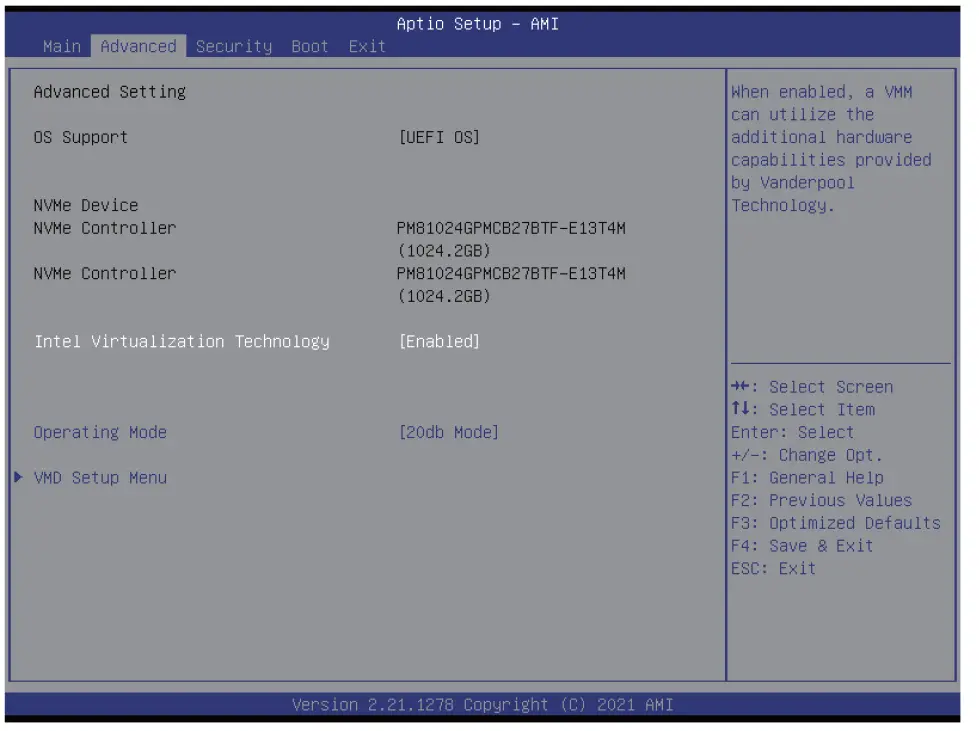Switch to the Main tab
Viewport: 979px width, 731px height.
click(x=62, y=46)
